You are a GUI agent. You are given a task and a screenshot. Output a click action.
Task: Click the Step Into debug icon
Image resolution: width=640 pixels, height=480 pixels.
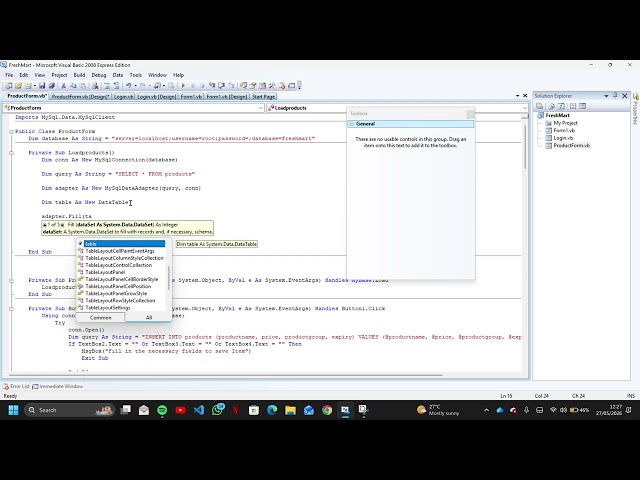tap(212, 86)
